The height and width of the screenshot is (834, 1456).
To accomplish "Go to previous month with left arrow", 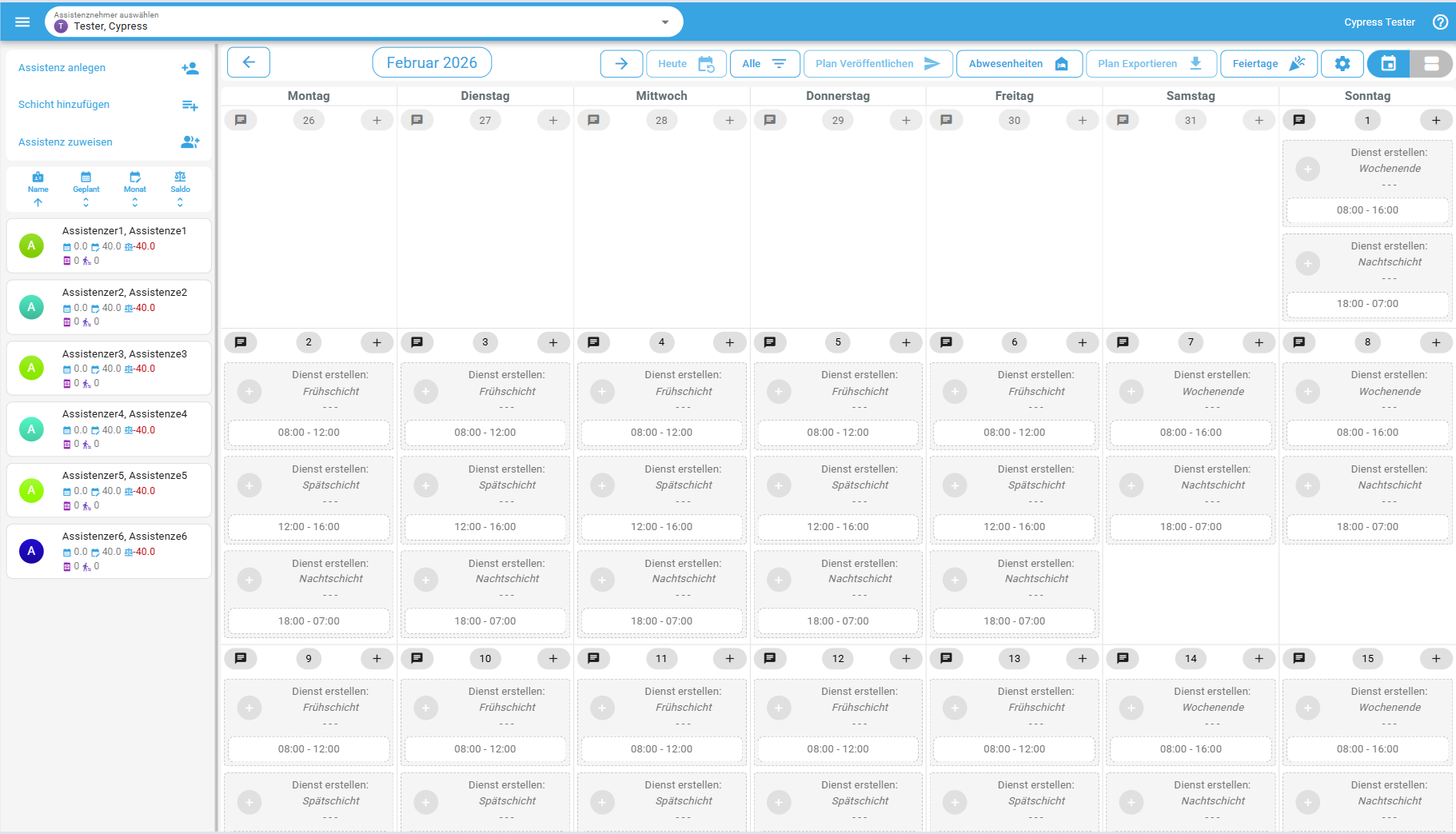I will 249,62.
